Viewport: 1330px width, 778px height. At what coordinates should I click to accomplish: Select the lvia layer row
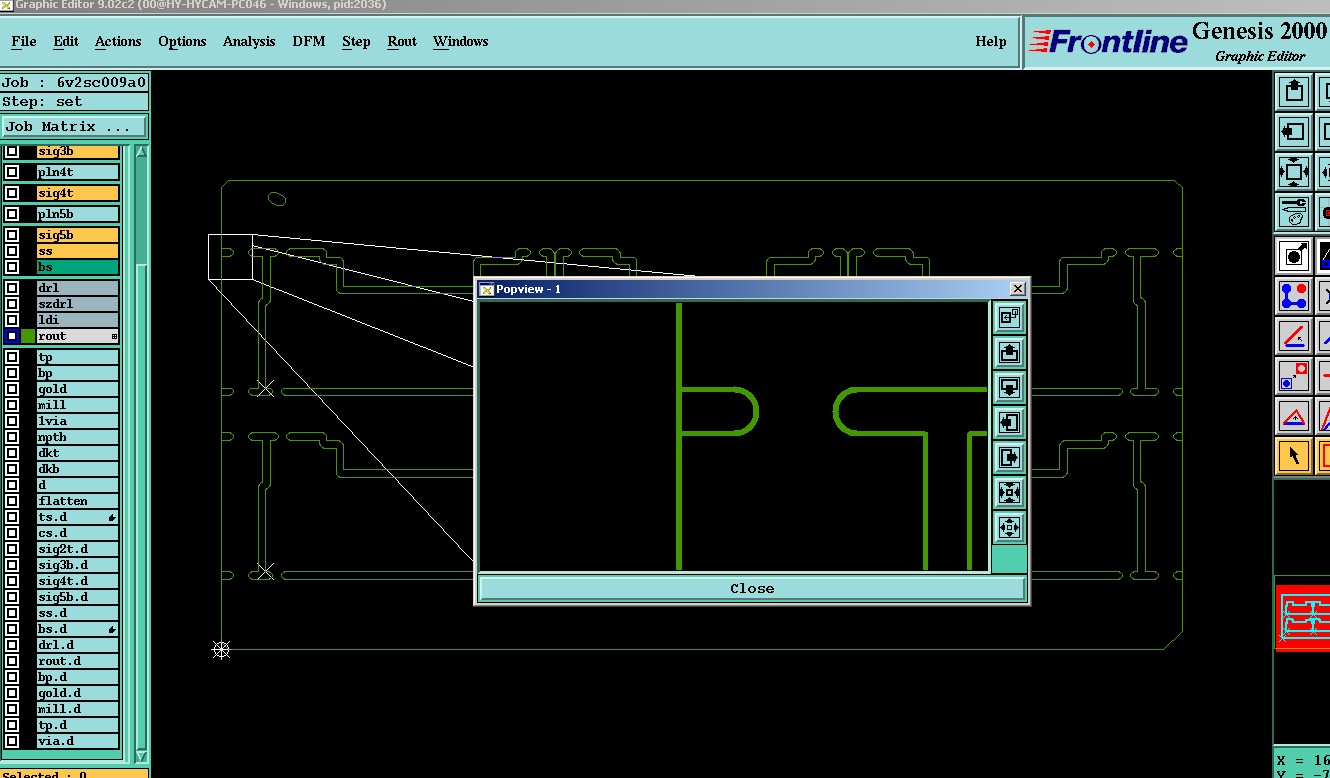click(x=78, y=421)
